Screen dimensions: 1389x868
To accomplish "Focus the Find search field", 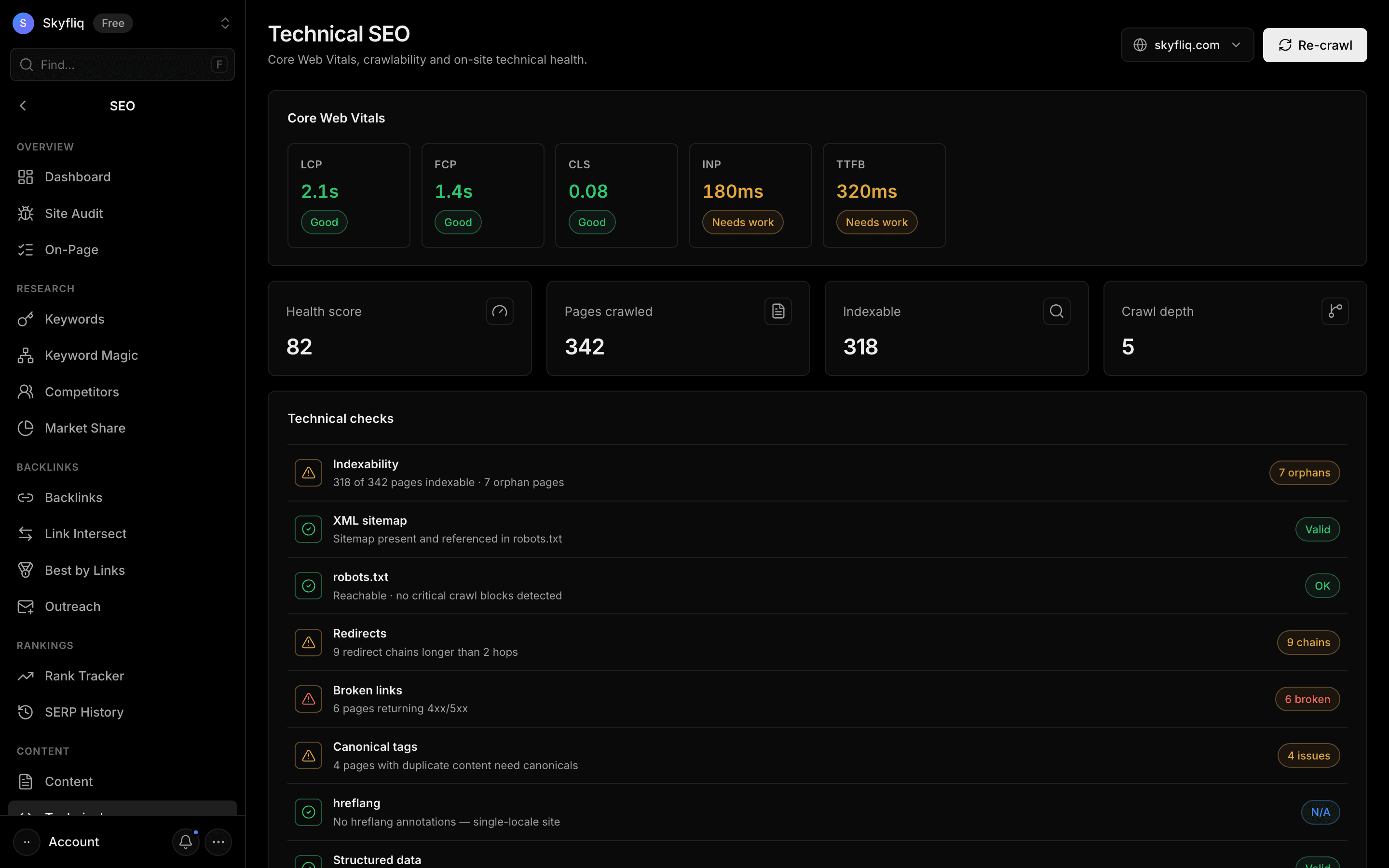I will click(x=122, y=64).
